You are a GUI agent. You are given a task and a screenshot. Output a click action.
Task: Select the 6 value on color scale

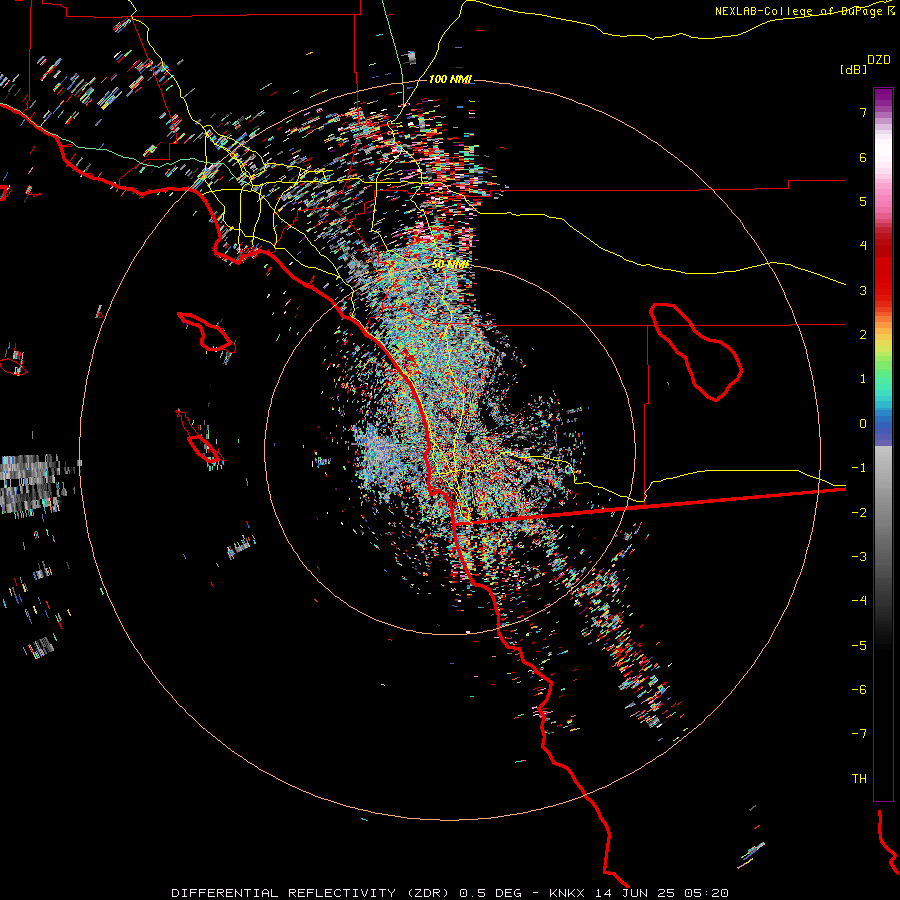click(863, 157)
